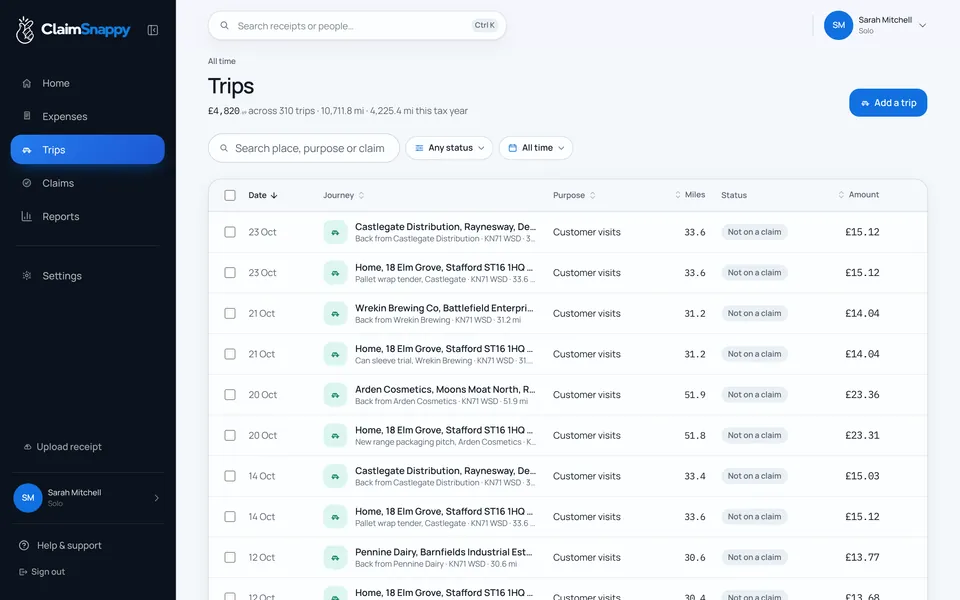Click the Amount sort icon

[x=841, y=195]
